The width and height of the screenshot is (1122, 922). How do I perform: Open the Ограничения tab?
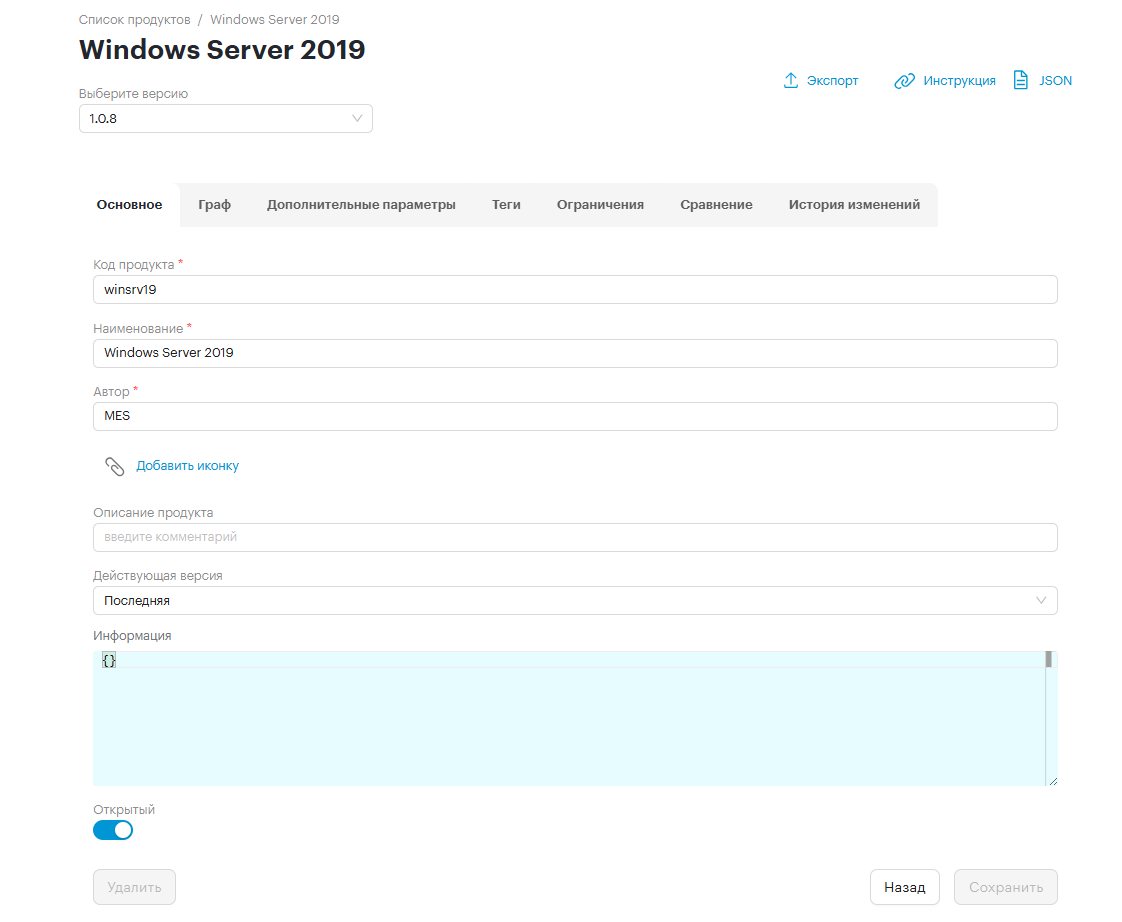(600, 205)
